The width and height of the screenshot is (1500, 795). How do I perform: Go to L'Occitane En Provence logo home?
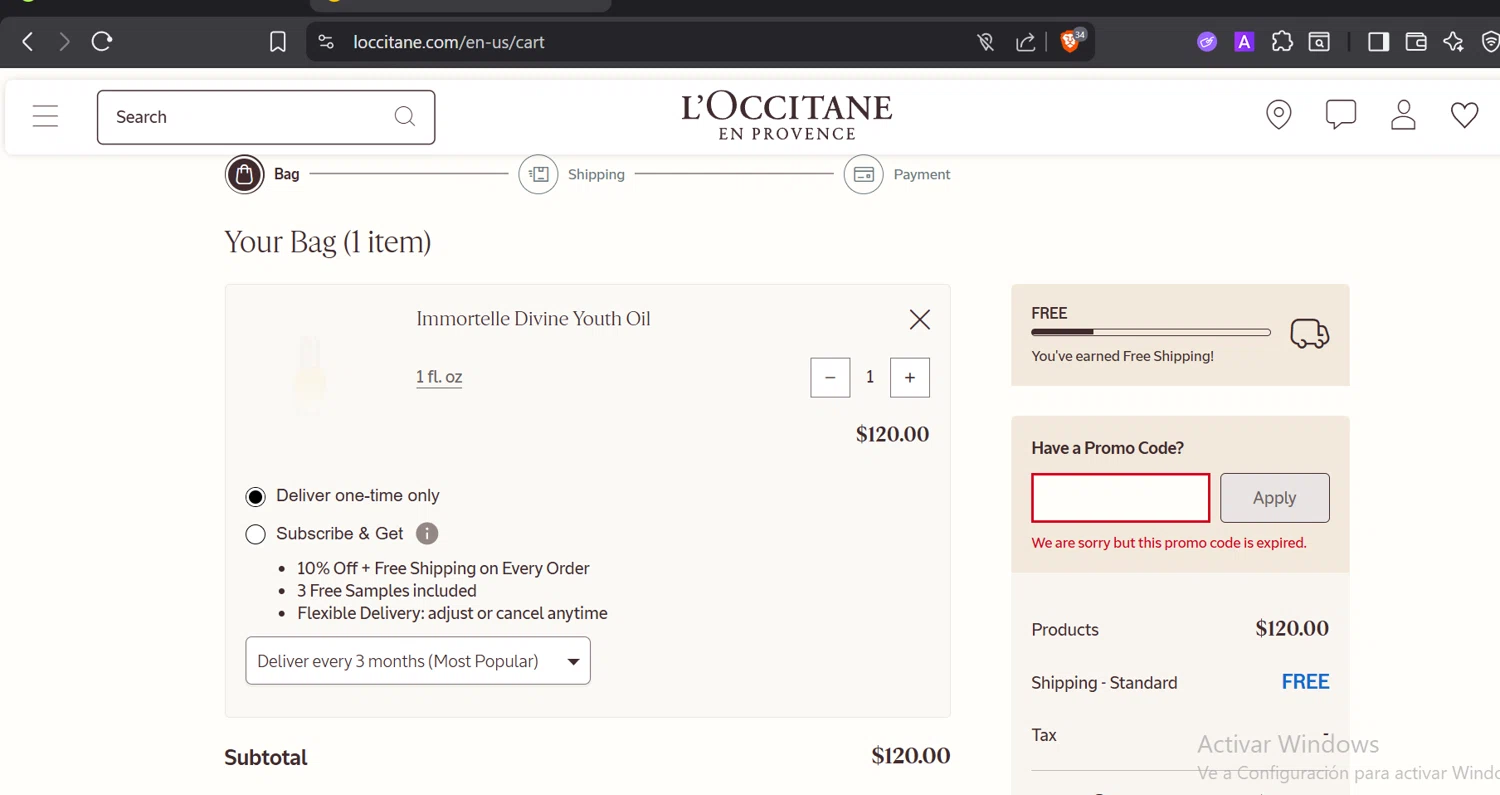point(787,117)
